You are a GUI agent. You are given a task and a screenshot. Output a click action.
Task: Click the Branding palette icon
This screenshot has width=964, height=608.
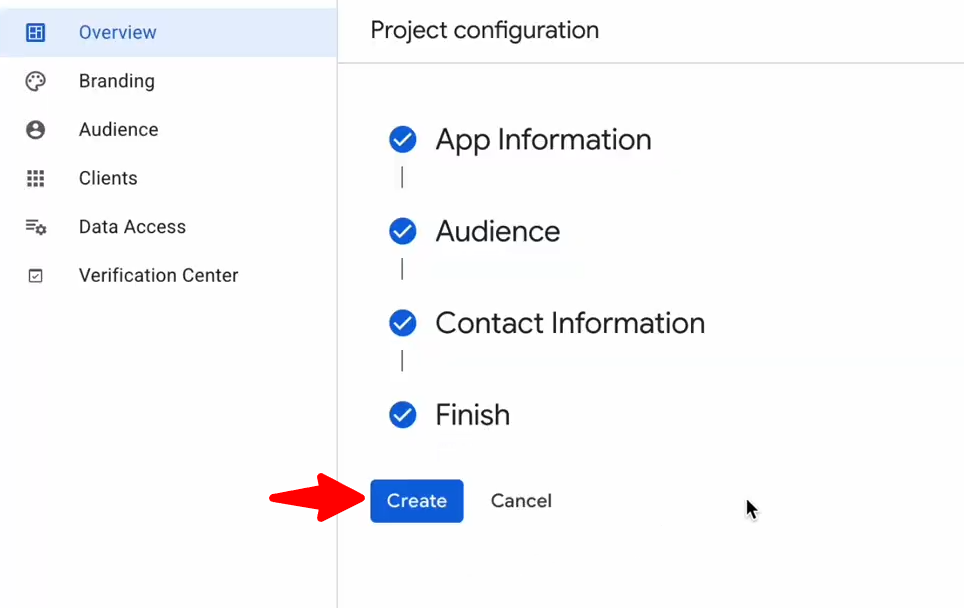coord(35,82)
